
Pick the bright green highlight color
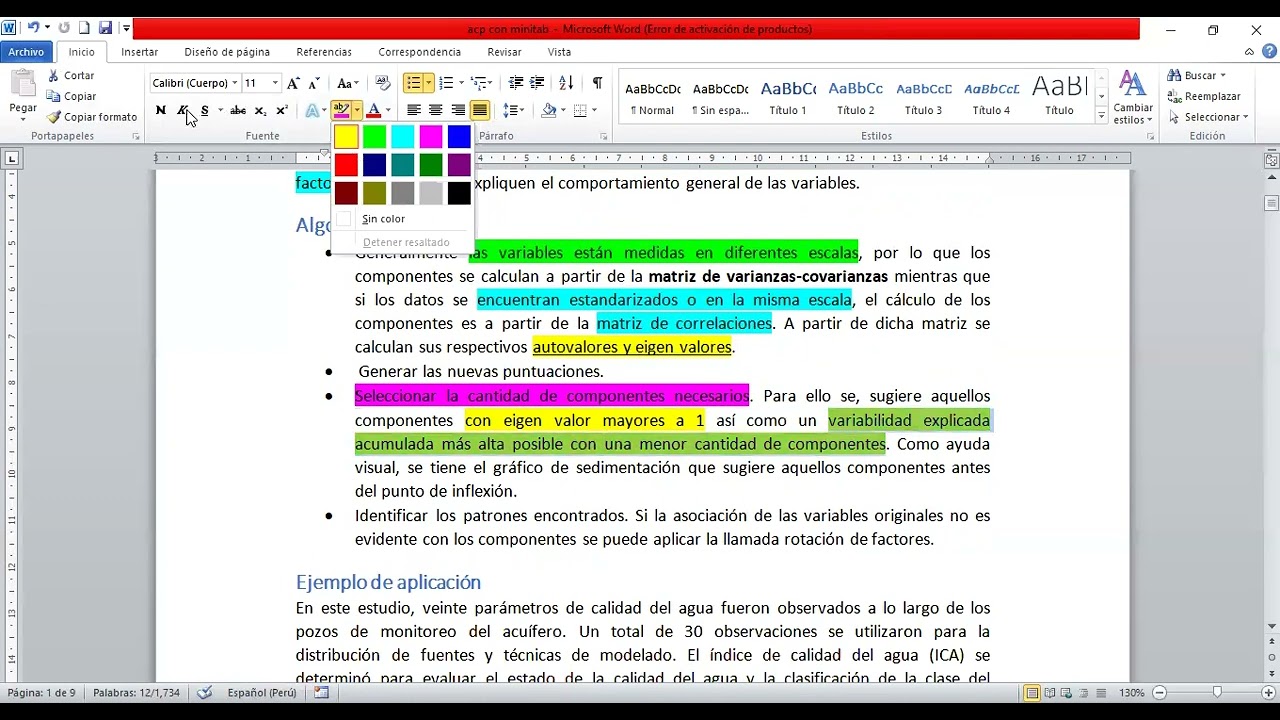pyautogui.click(x=375, y=137)
